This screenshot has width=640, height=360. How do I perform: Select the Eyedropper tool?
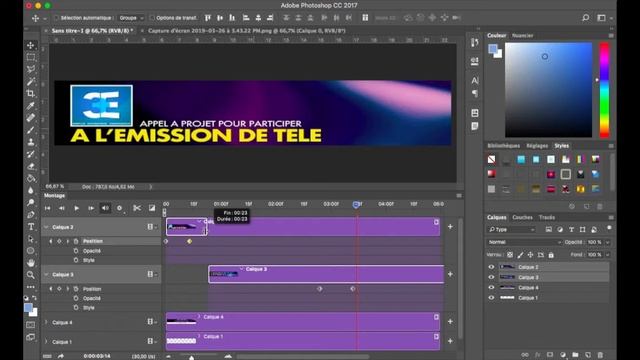(31, 106)
